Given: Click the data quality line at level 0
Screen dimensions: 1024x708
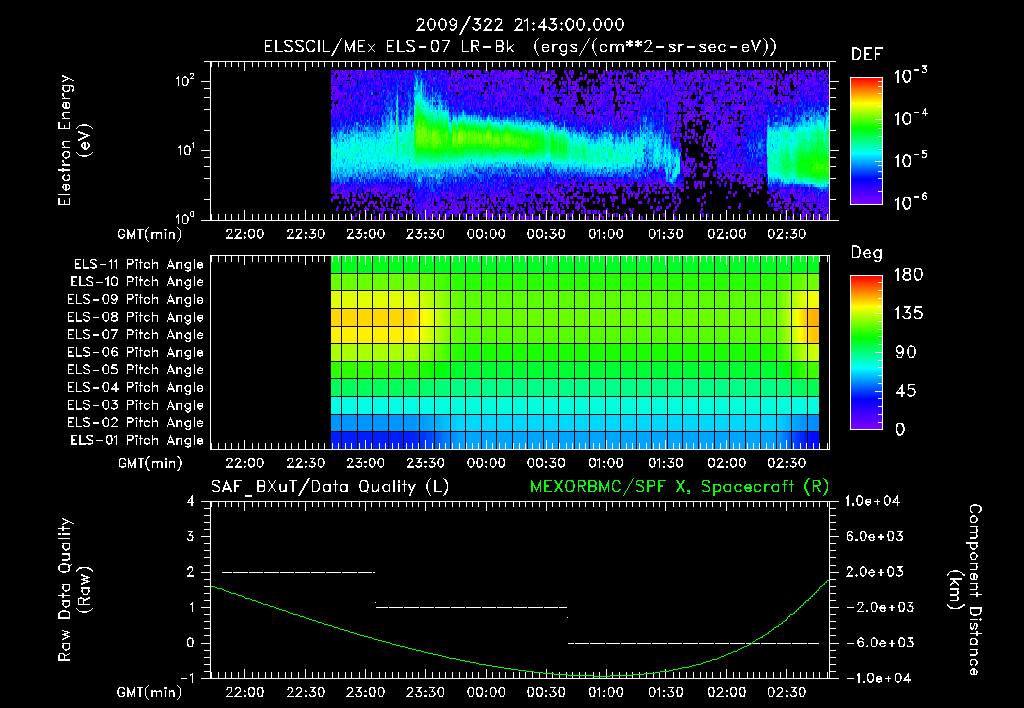Looking at the screenshot, I should [x=694, y=643].
